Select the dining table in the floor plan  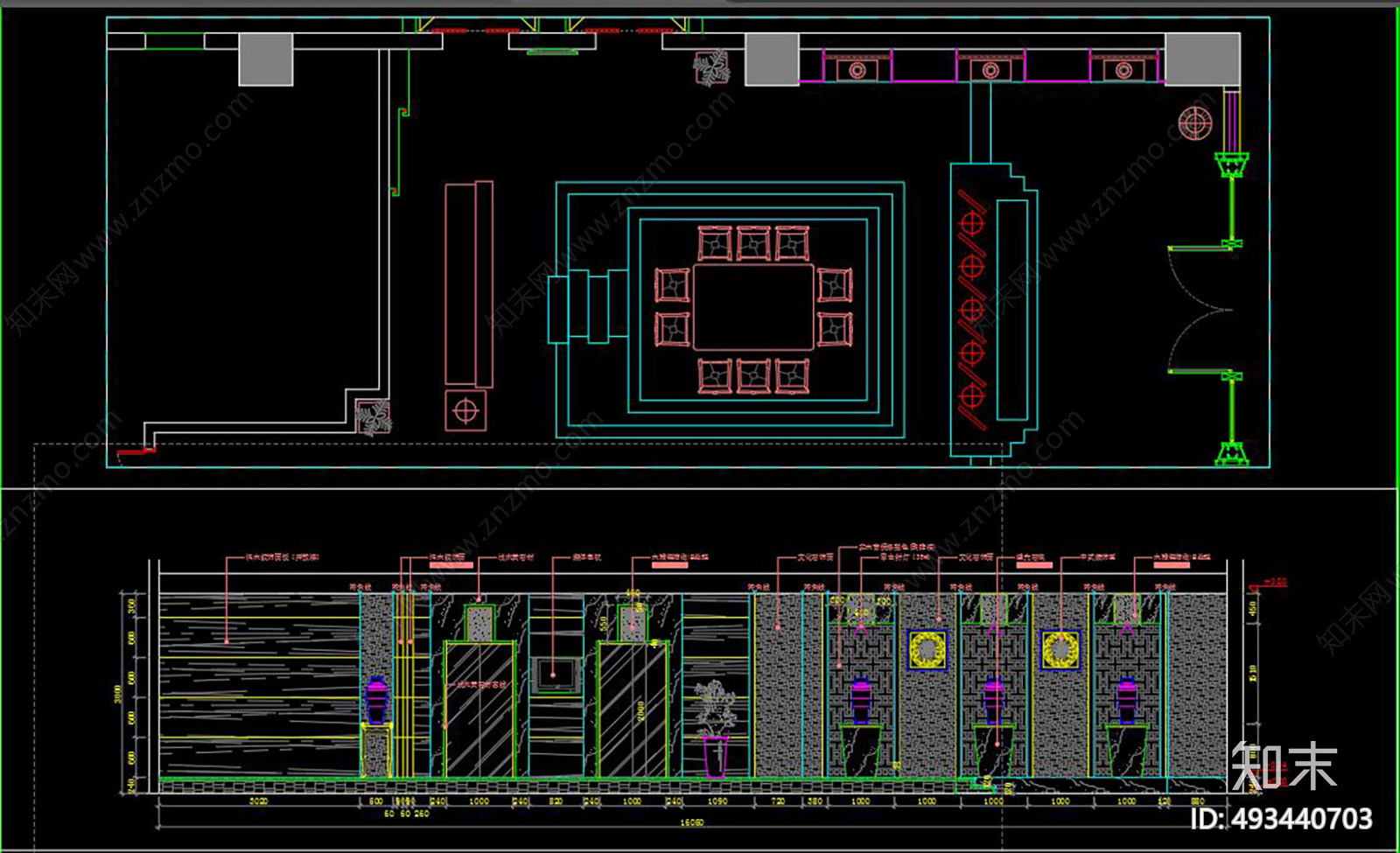point(753,307)
